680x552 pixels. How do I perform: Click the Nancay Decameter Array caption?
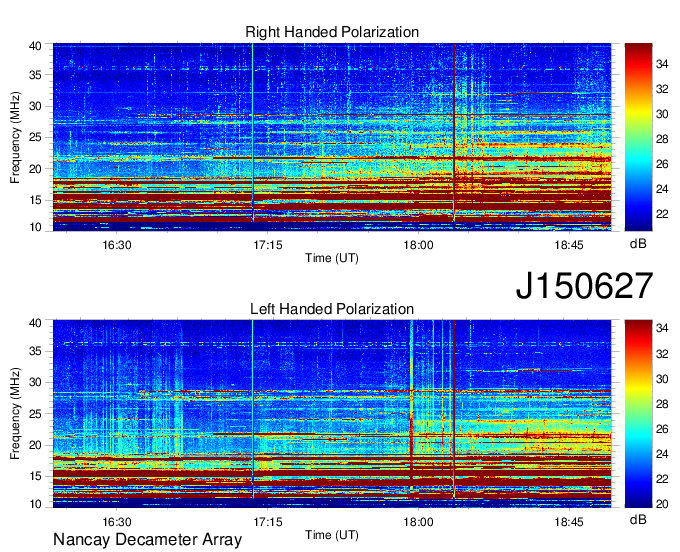coord(147,540)
